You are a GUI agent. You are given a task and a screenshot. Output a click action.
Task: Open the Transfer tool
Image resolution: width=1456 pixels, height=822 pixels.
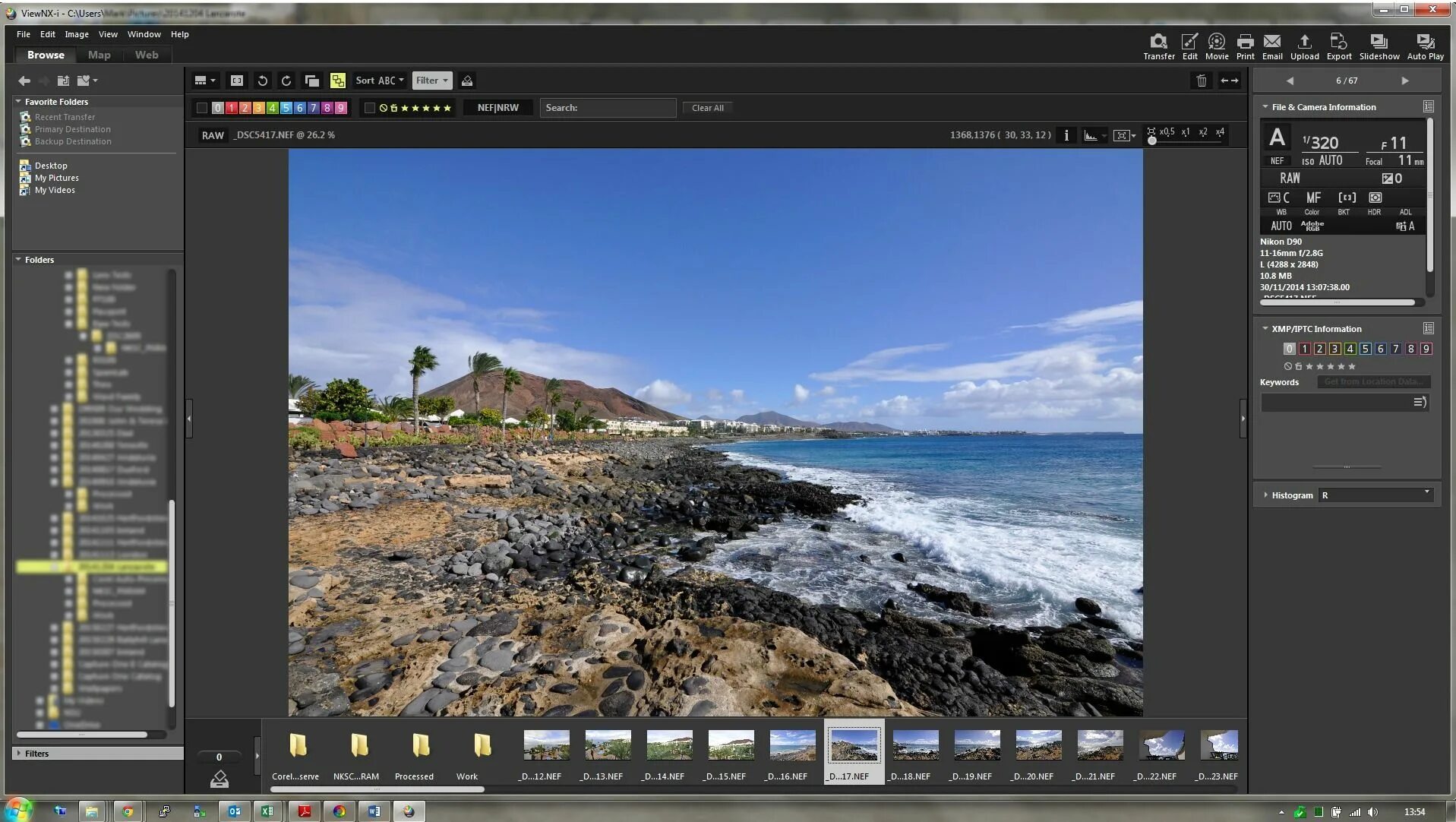tap(1158, 46)
